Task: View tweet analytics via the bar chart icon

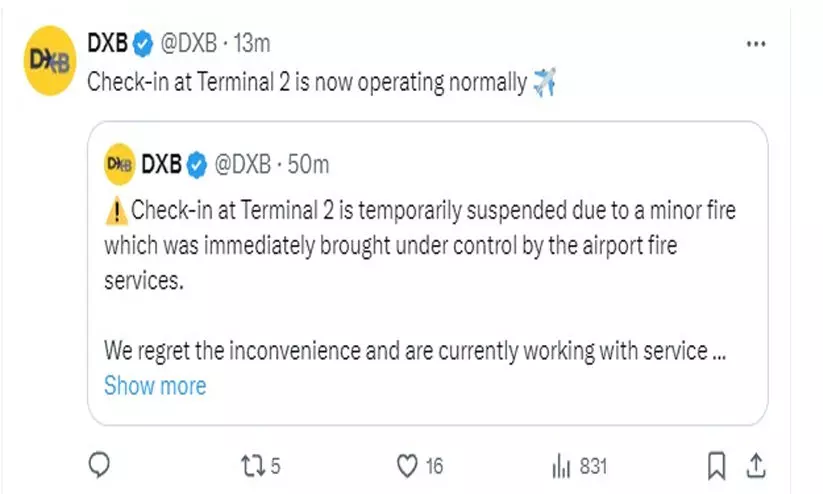Action: point(560,465)
